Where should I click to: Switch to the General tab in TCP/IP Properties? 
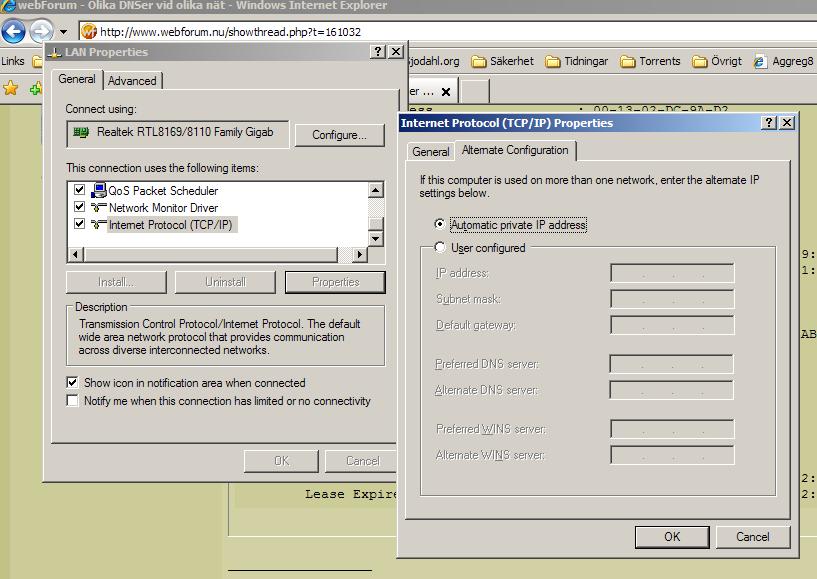[430, 152]
